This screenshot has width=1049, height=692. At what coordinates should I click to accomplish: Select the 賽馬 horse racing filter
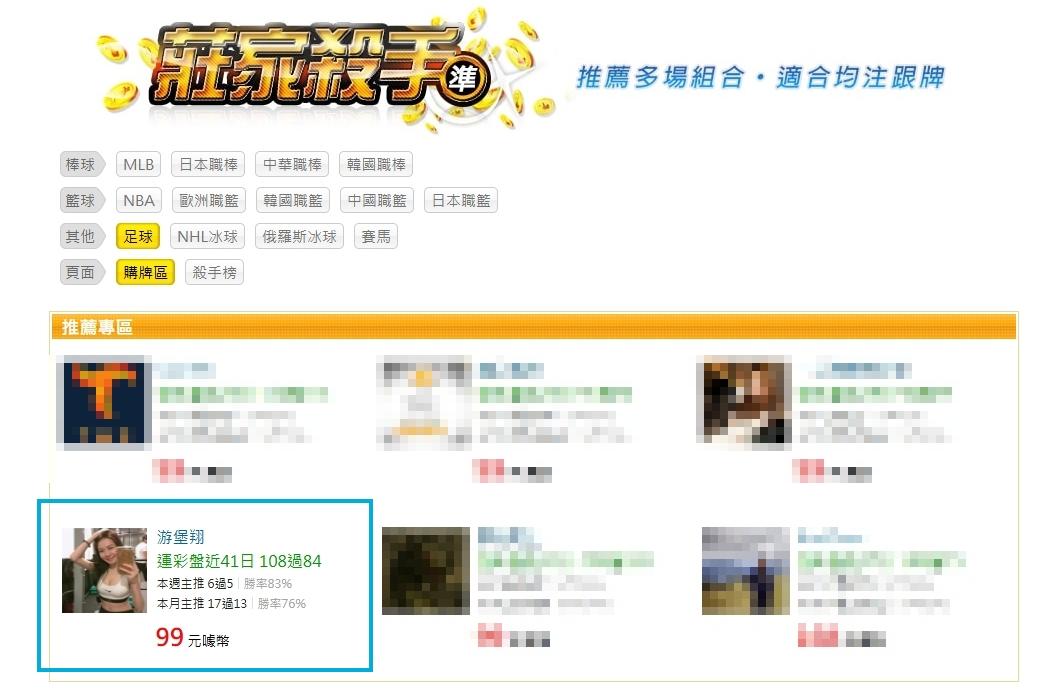(376, 236)
